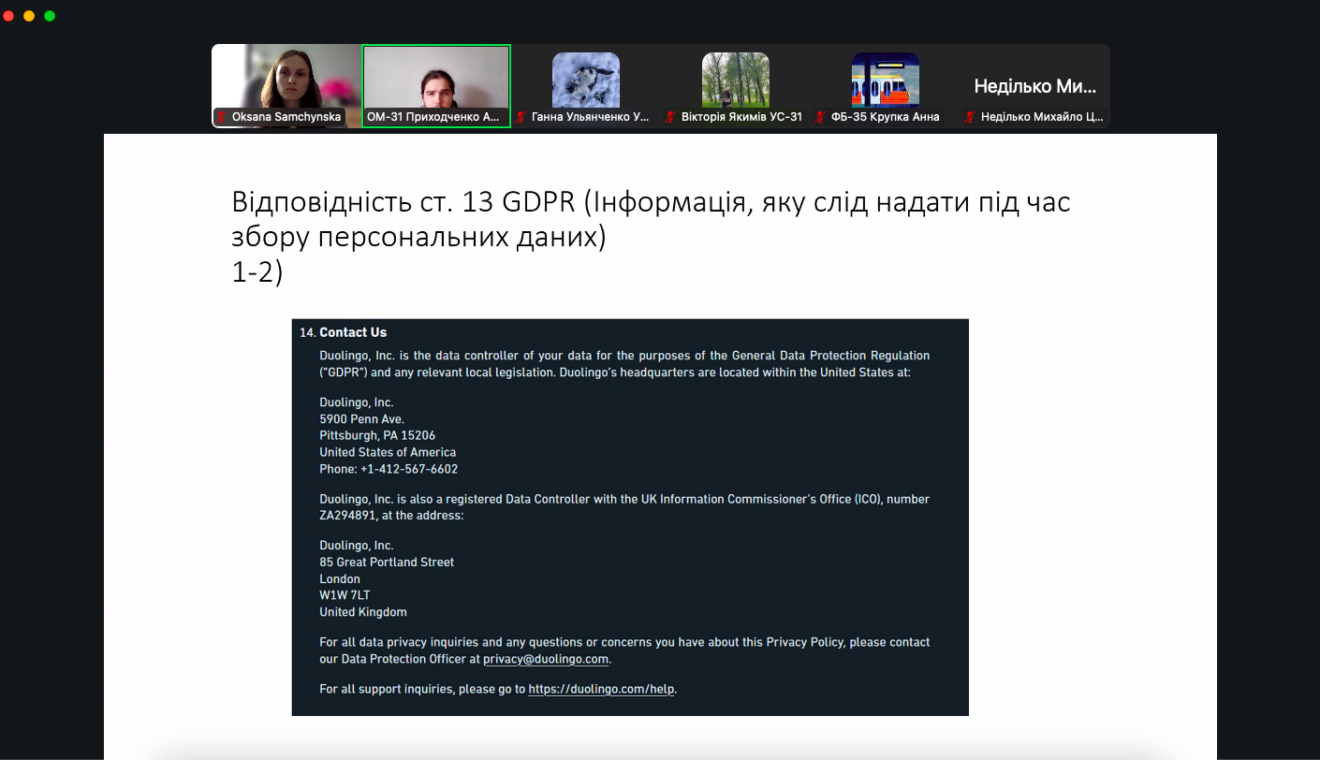Enter full screen with the green button

click(50, 16)
